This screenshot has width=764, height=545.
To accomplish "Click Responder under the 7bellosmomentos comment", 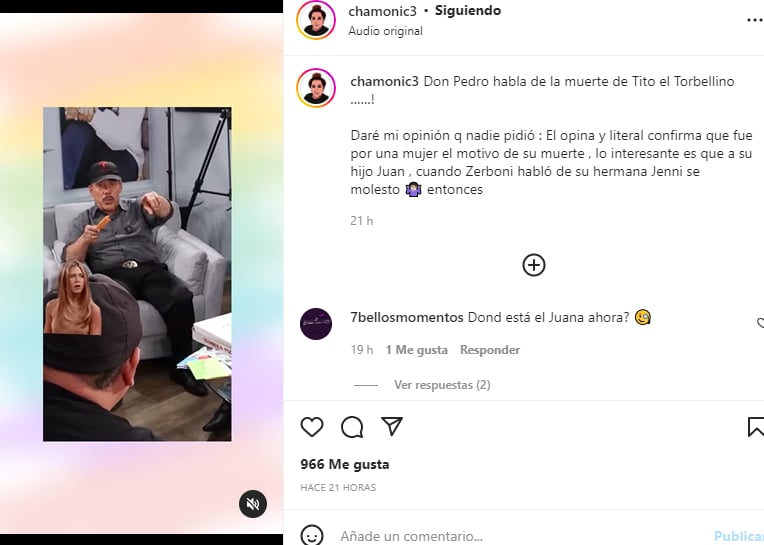I will coord(490,350).
